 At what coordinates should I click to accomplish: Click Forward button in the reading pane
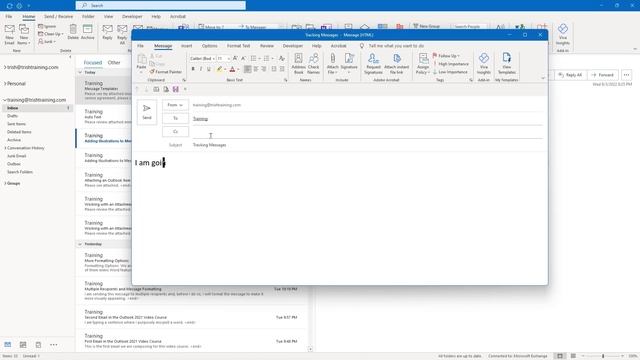[603, 75]
